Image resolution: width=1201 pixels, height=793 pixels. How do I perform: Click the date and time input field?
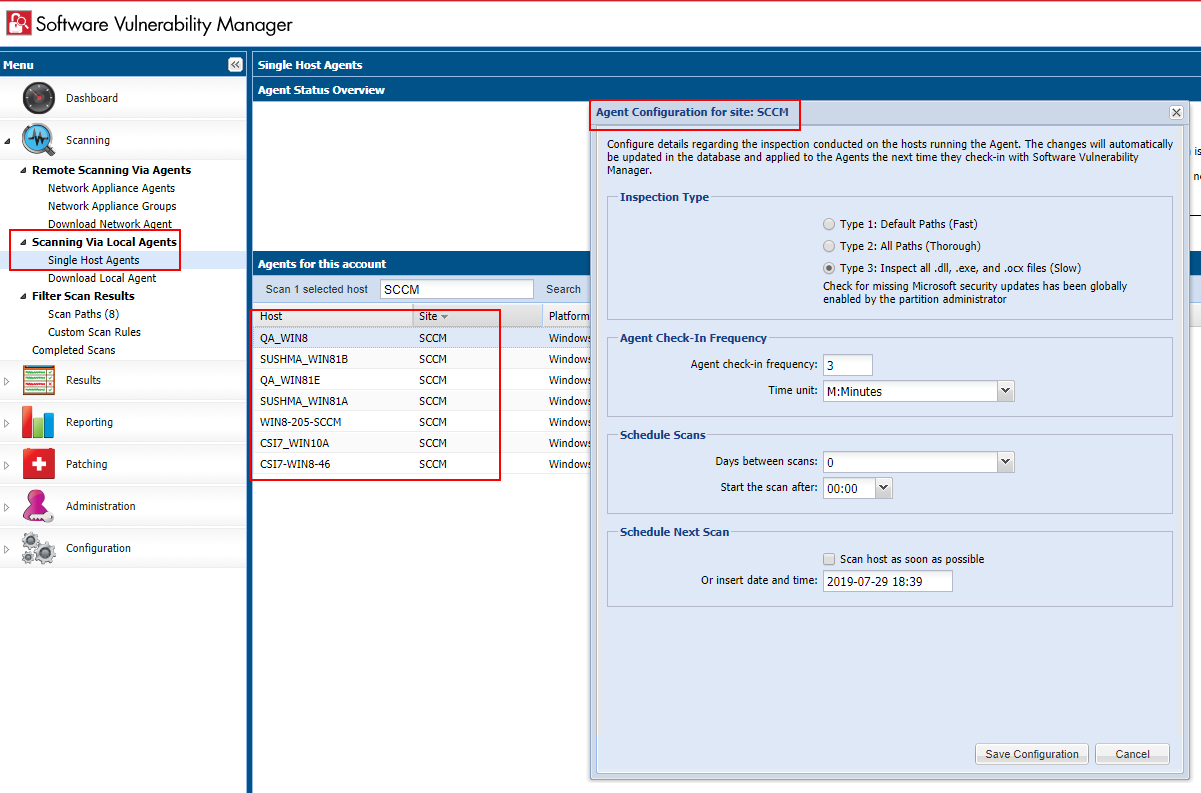tap(888, 581)
